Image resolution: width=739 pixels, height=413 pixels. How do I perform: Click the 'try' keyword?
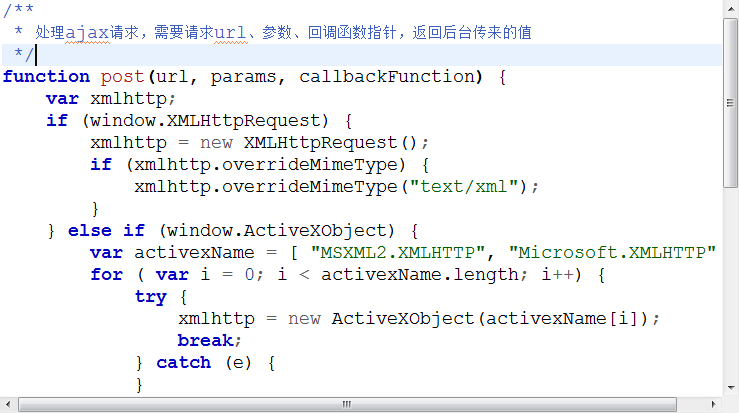(151, 297)
